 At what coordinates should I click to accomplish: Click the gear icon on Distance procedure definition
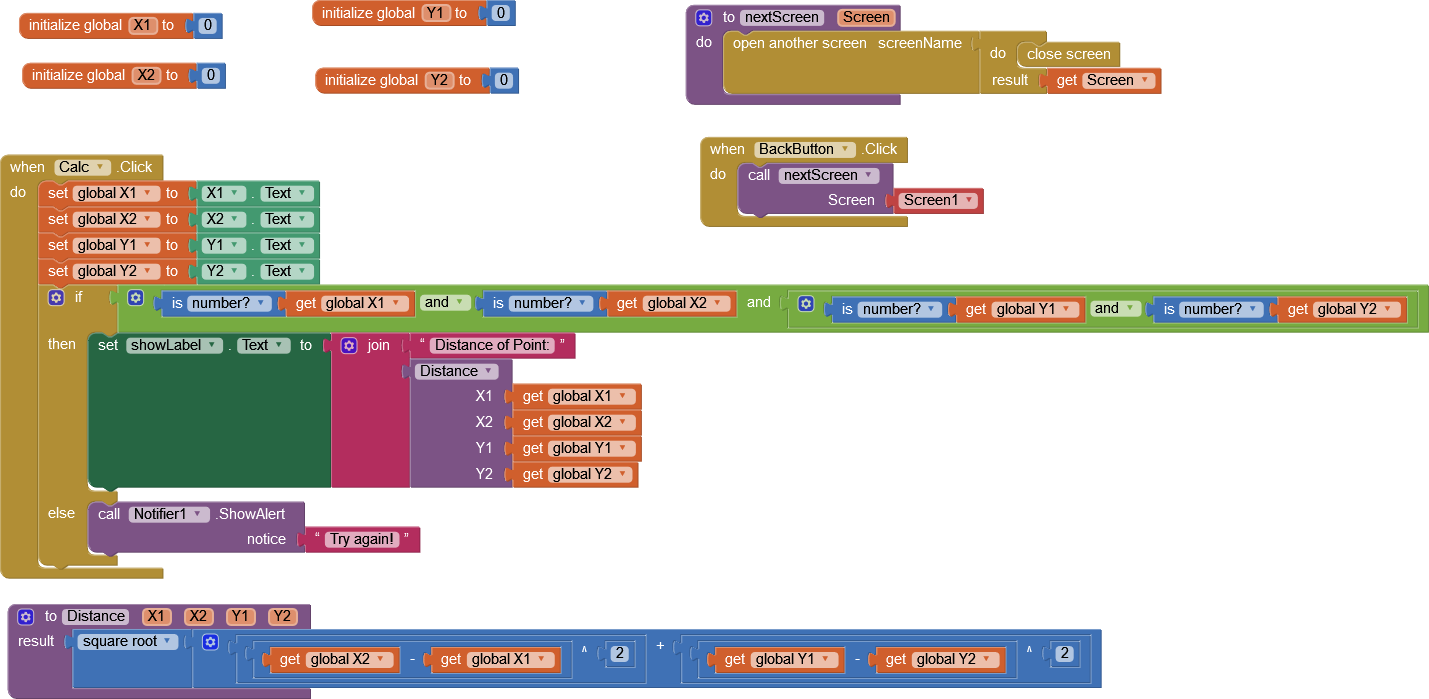(26, 617)
